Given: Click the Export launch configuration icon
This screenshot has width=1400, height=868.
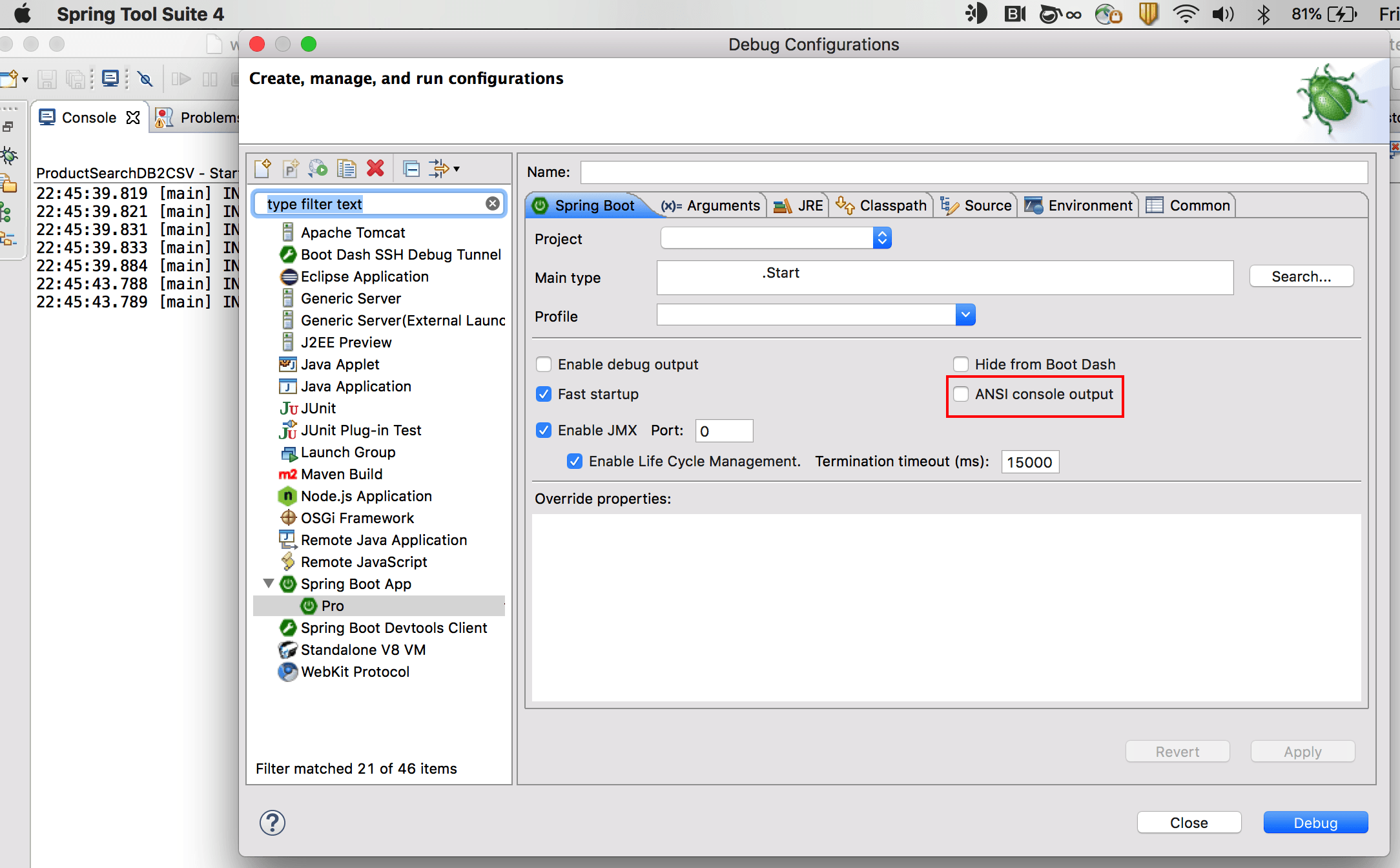Looking at the screenshot, I should tap(318, 169).
